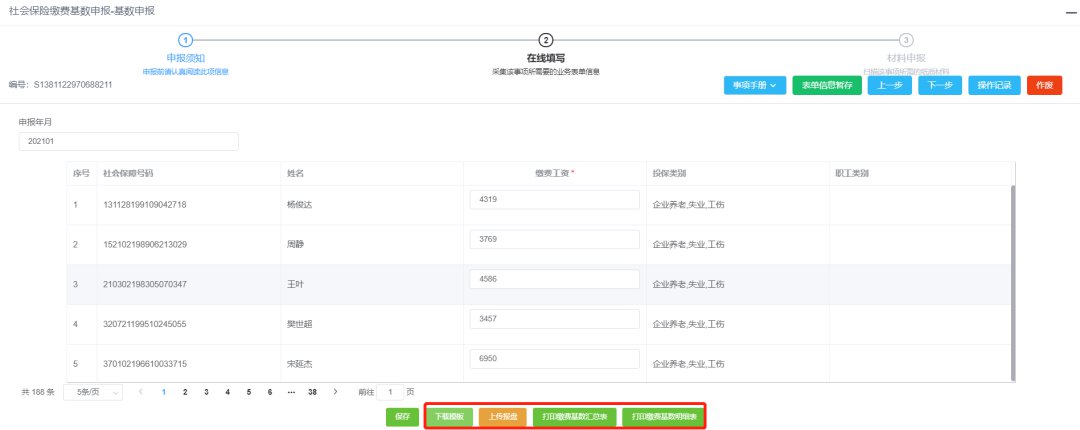Click the 下载模板 button
The height and width of the screenshot is (430, 1080).
[450, 416]
